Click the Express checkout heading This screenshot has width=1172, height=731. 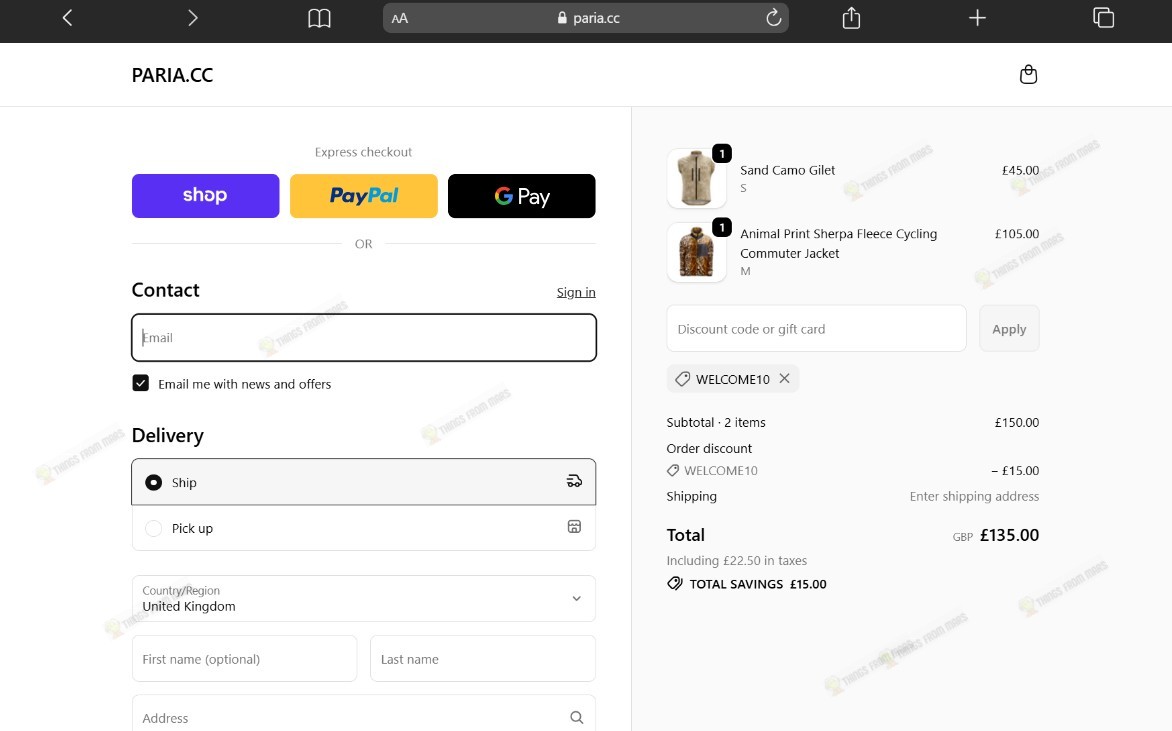(363, 152)
